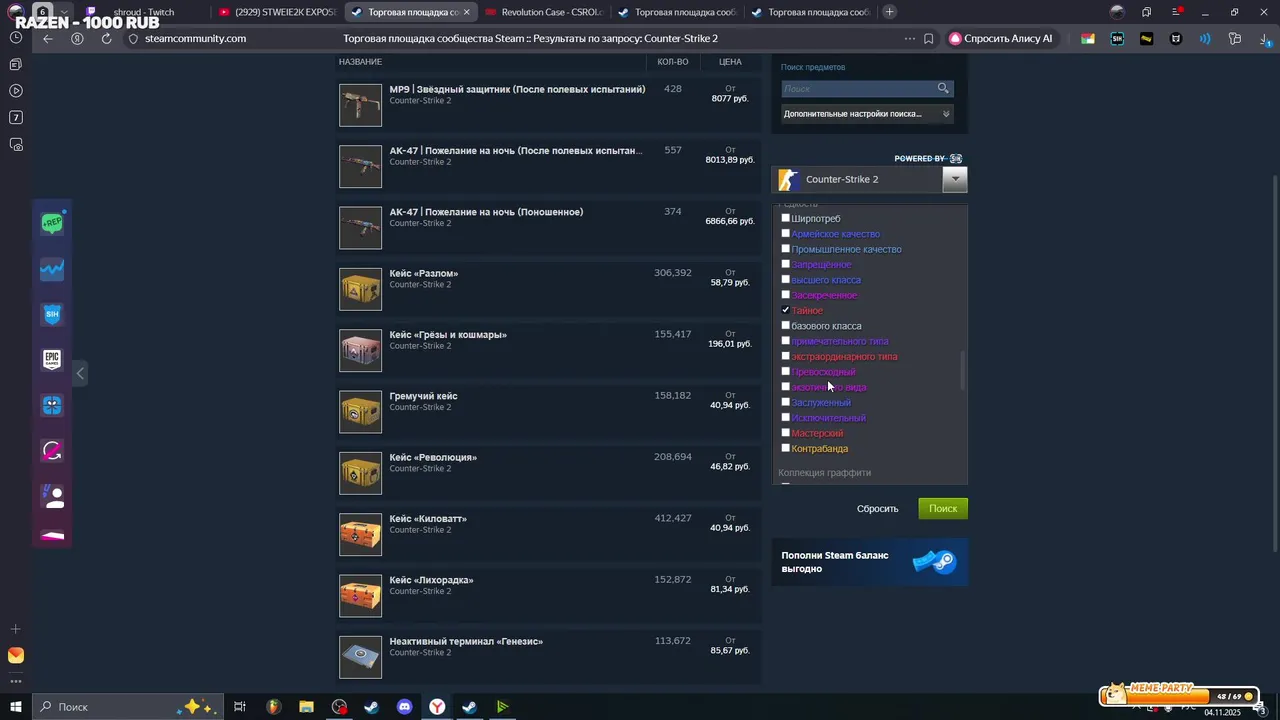Open Кейс «Разлом» case thumbnail
Viewport: 1280px width, 720px height.
point(360,289)
